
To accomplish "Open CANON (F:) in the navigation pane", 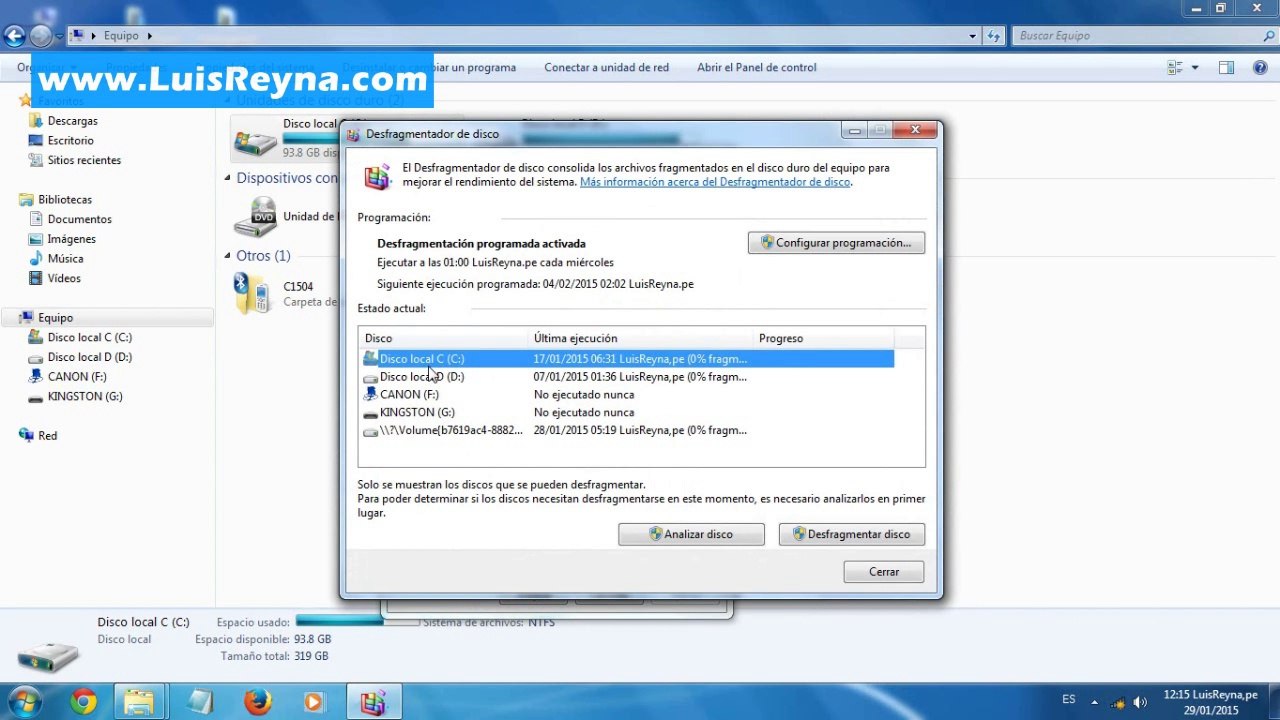I will [77, 377].
